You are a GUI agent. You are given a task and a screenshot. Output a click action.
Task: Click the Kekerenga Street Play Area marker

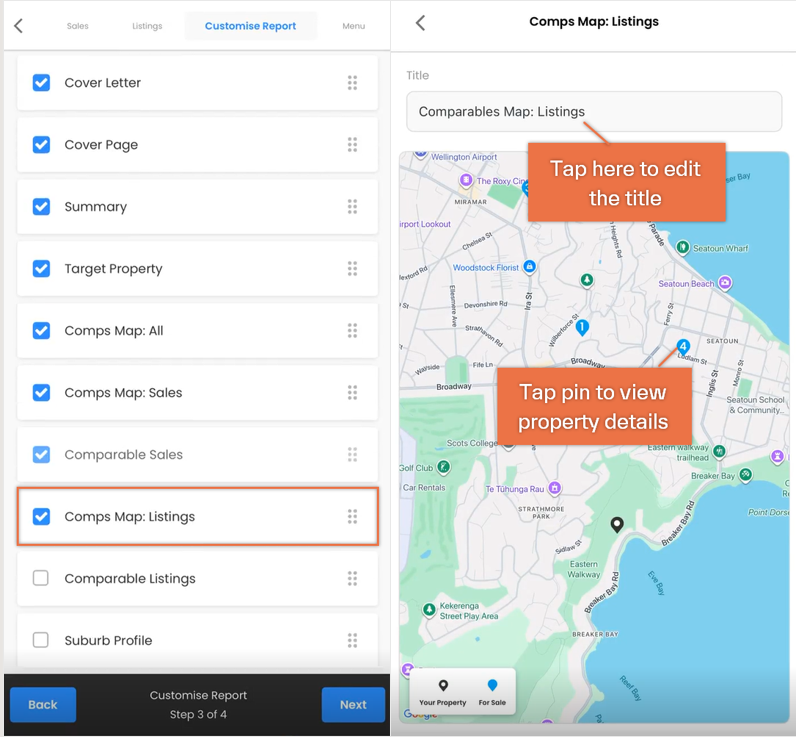[x=429, y=609]
